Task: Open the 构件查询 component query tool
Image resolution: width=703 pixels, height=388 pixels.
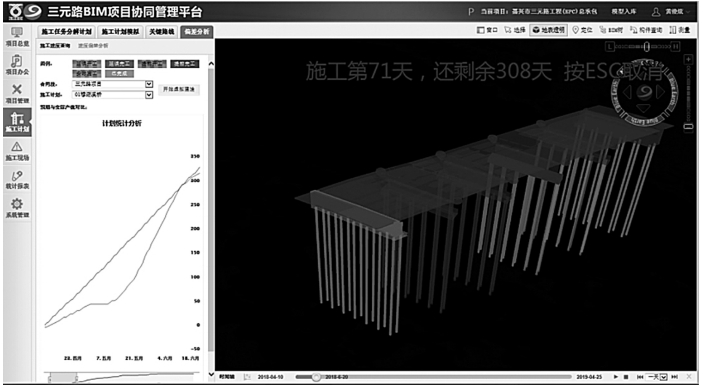Action: [646, 31]
